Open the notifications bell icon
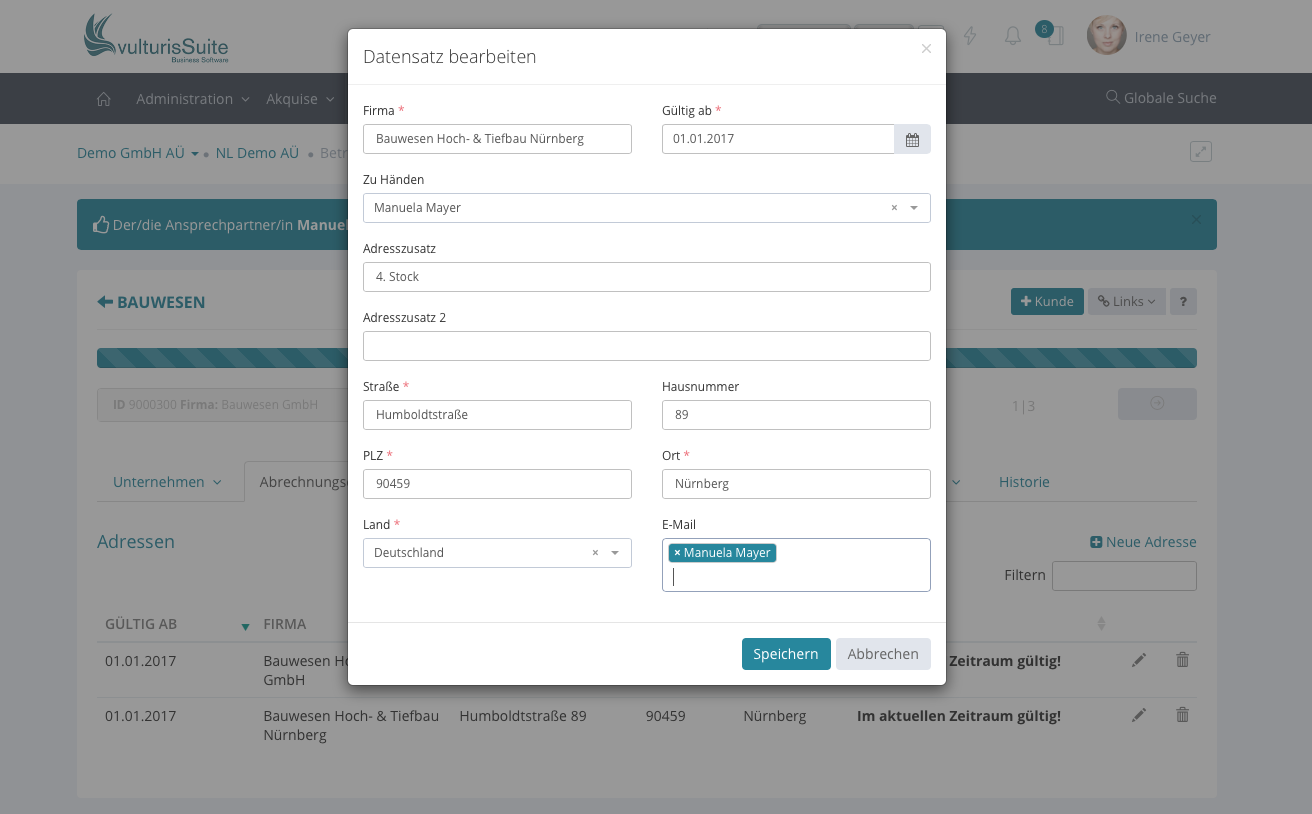 tap(1012, 37)
